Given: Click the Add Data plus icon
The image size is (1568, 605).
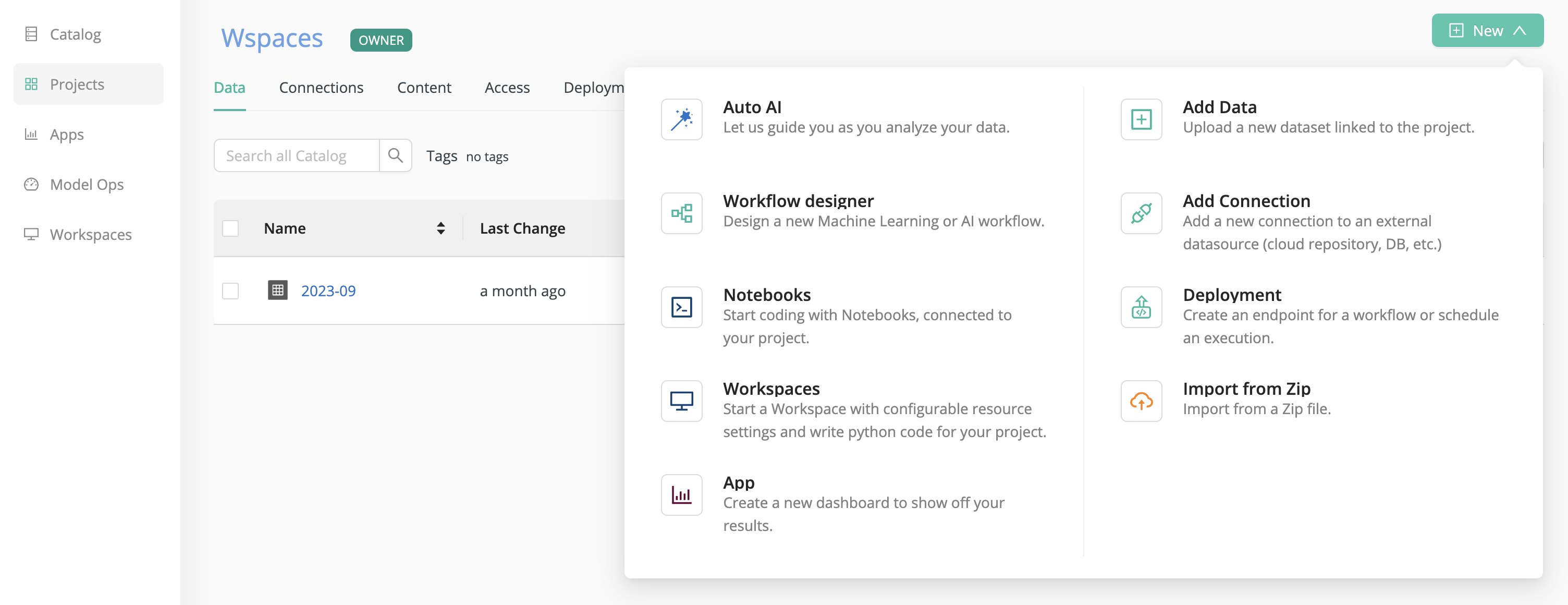Looking at the screenshot, I should (x=1141, y=119).
